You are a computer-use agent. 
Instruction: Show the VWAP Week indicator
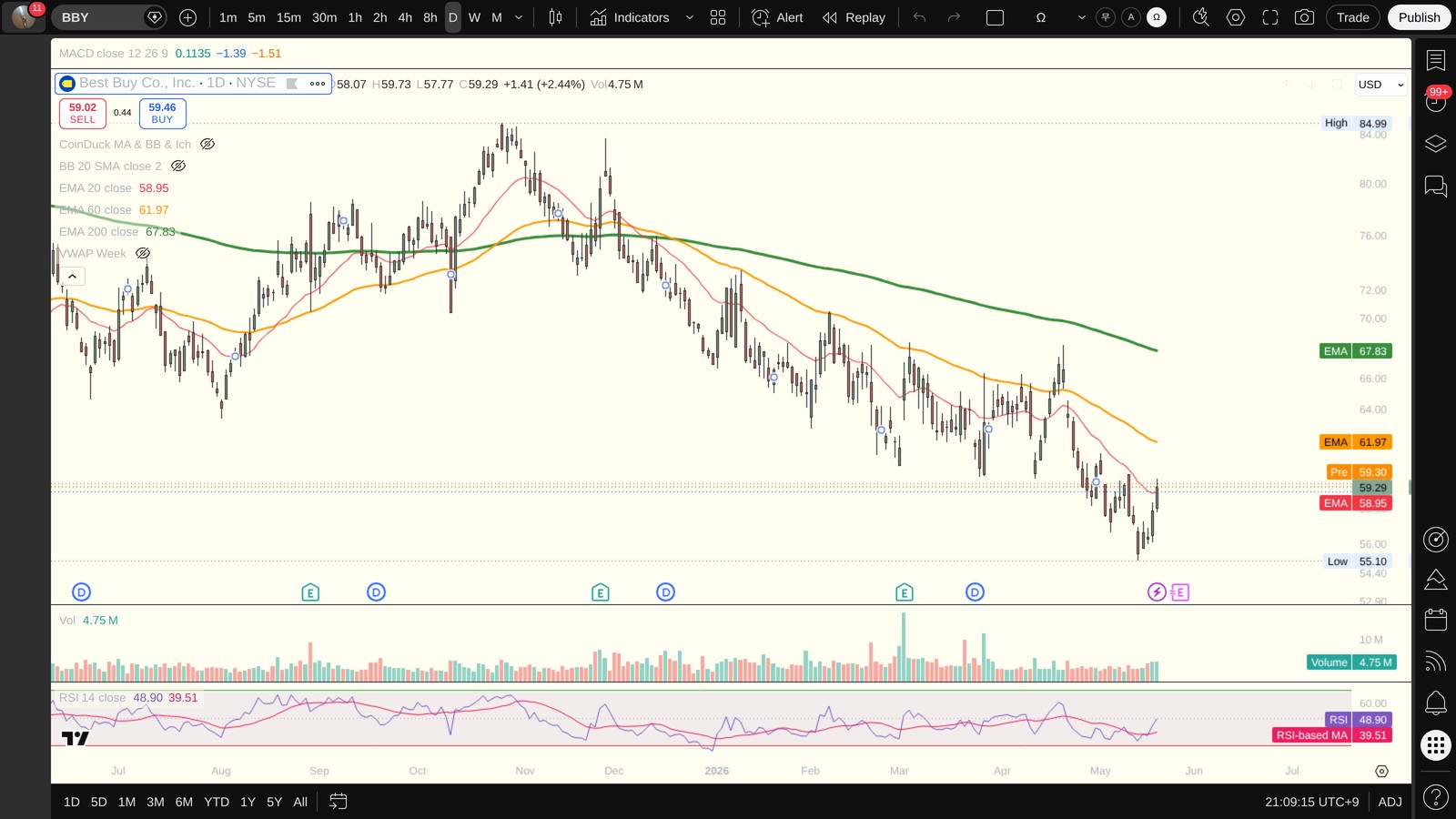[143, 253]
